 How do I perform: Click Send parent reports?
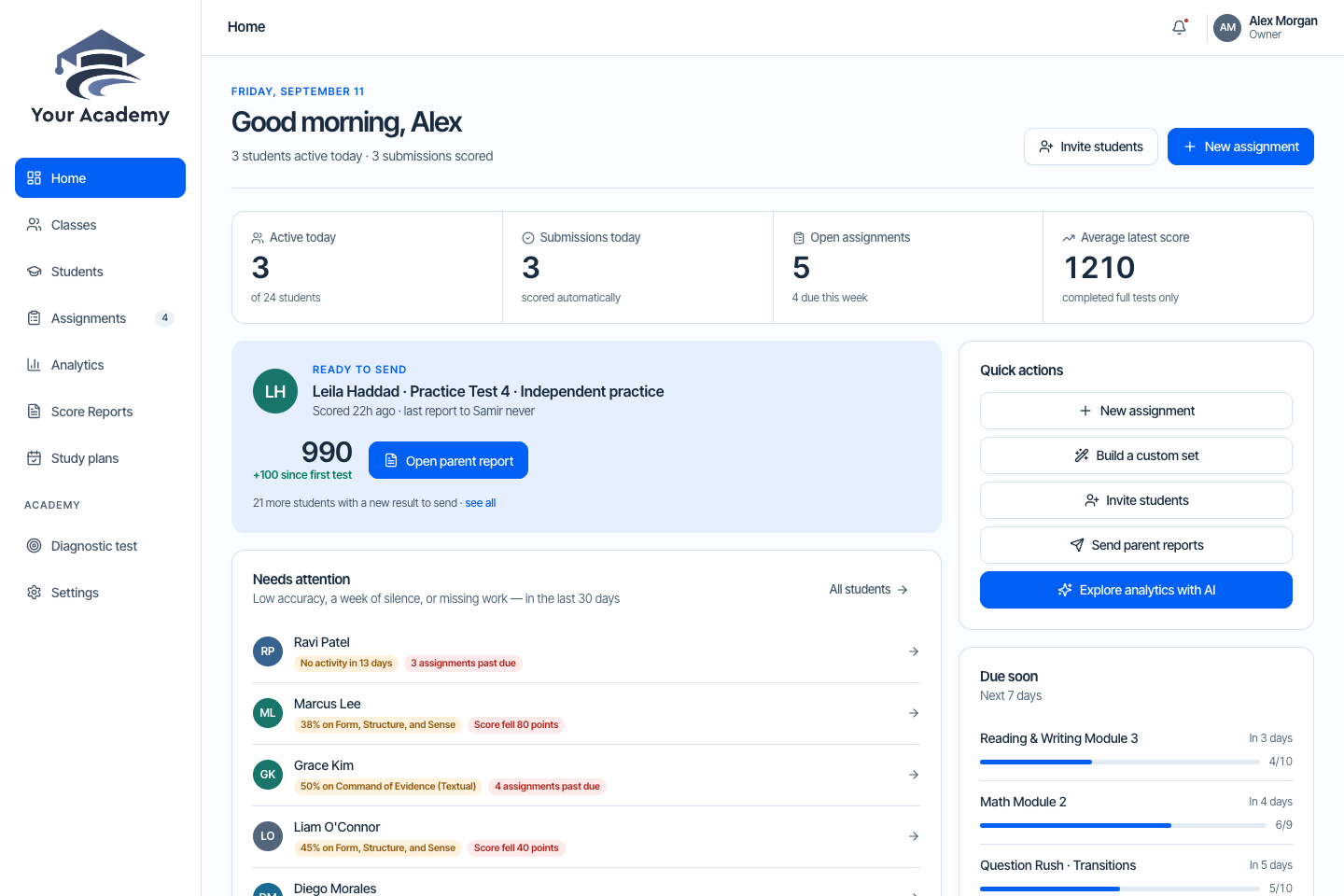(1136, 545)
